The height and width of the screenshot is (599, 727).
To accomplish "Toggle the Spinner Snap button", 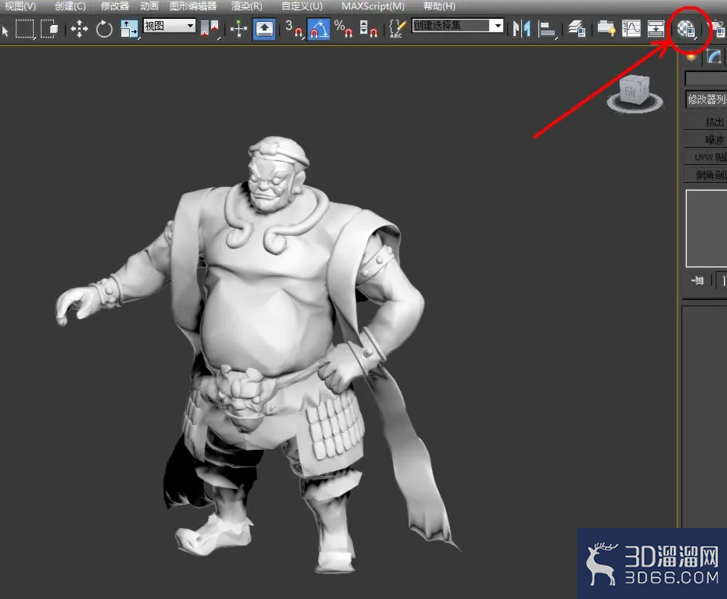I will pos(369,29).
